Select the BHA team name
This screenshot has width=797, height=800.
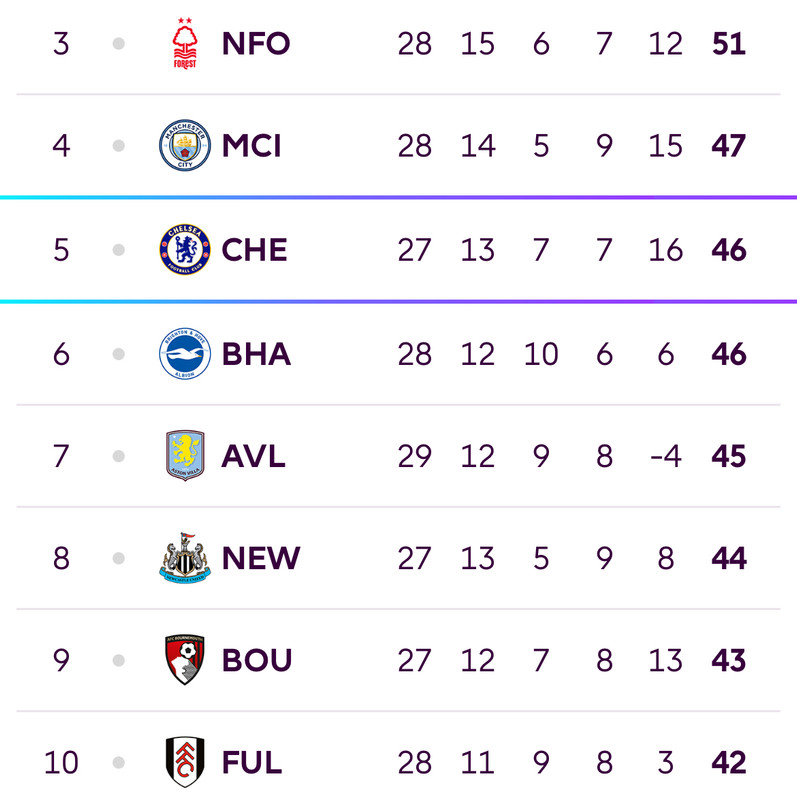pos(256,354)
